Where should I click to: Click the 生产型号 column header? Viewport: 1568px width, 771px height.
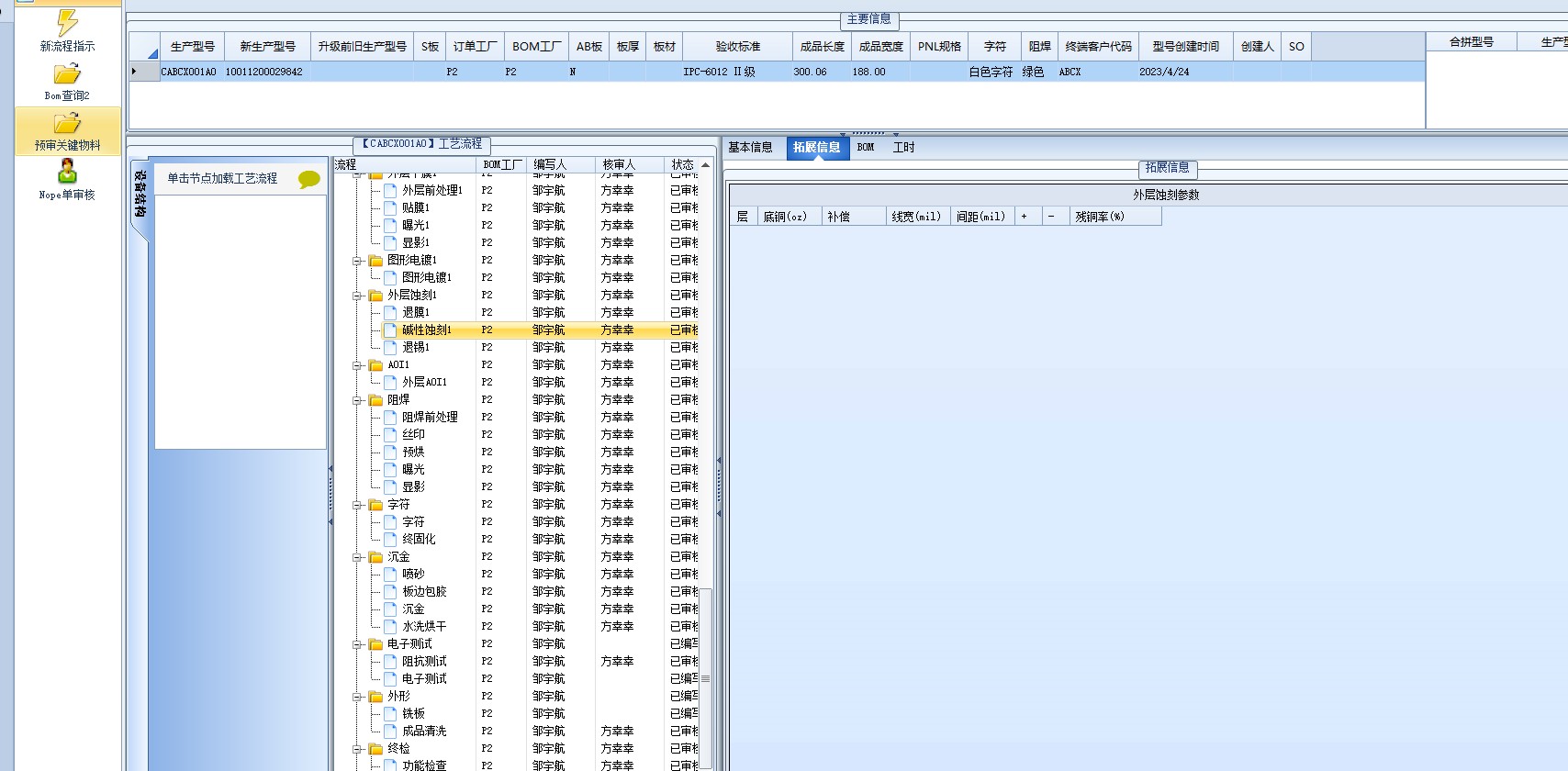tap(192, 47)
